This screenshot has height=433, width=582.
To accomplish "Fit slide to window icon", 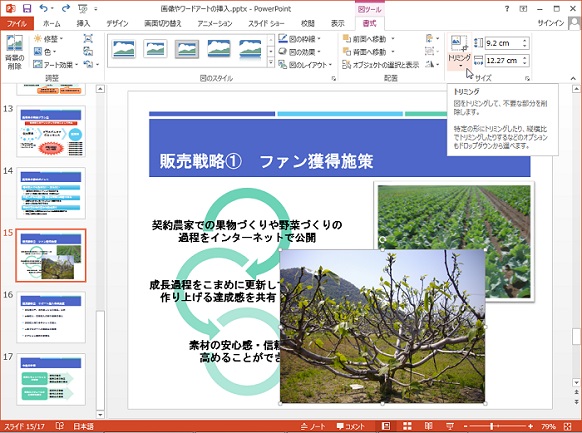I will pyautogui.click(x=567, y=426).
